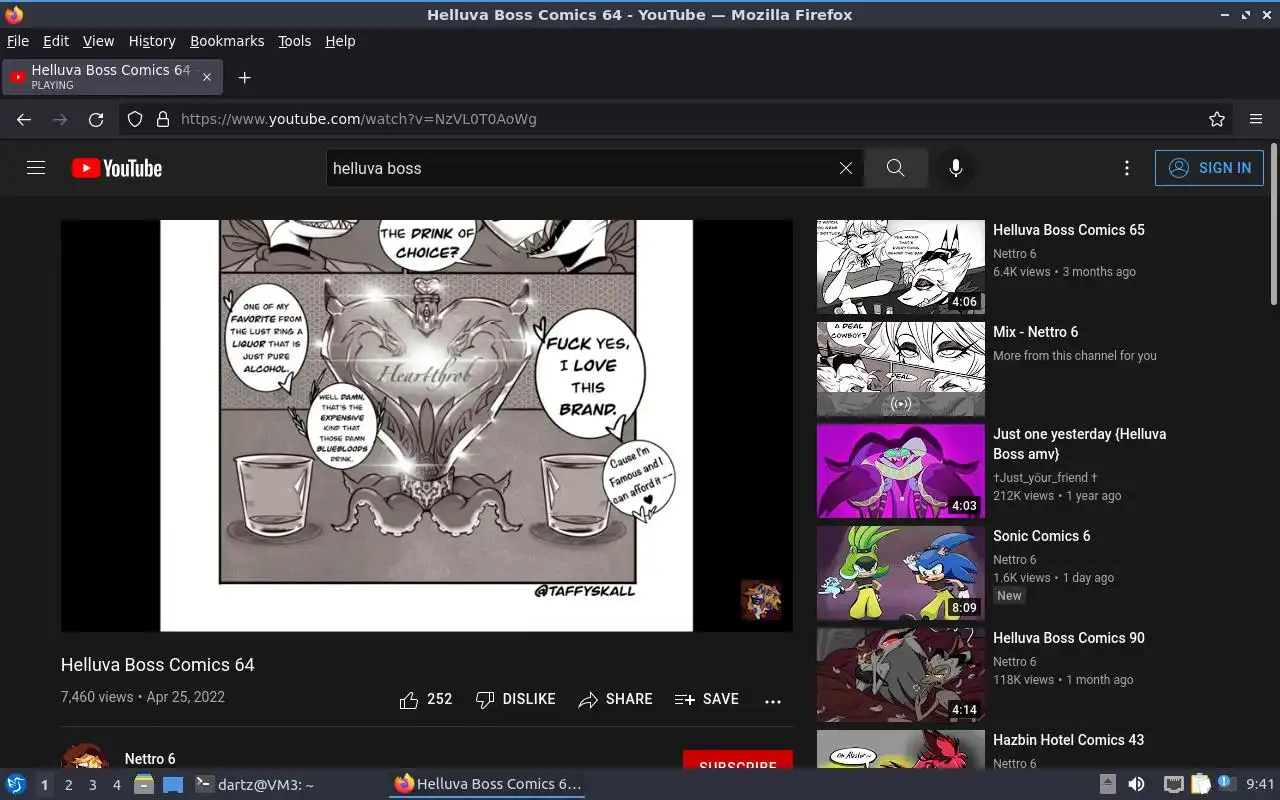1280x800 pixels.
Task: Click the Sonic Comics 6 title link
Action: point(1042,536)
